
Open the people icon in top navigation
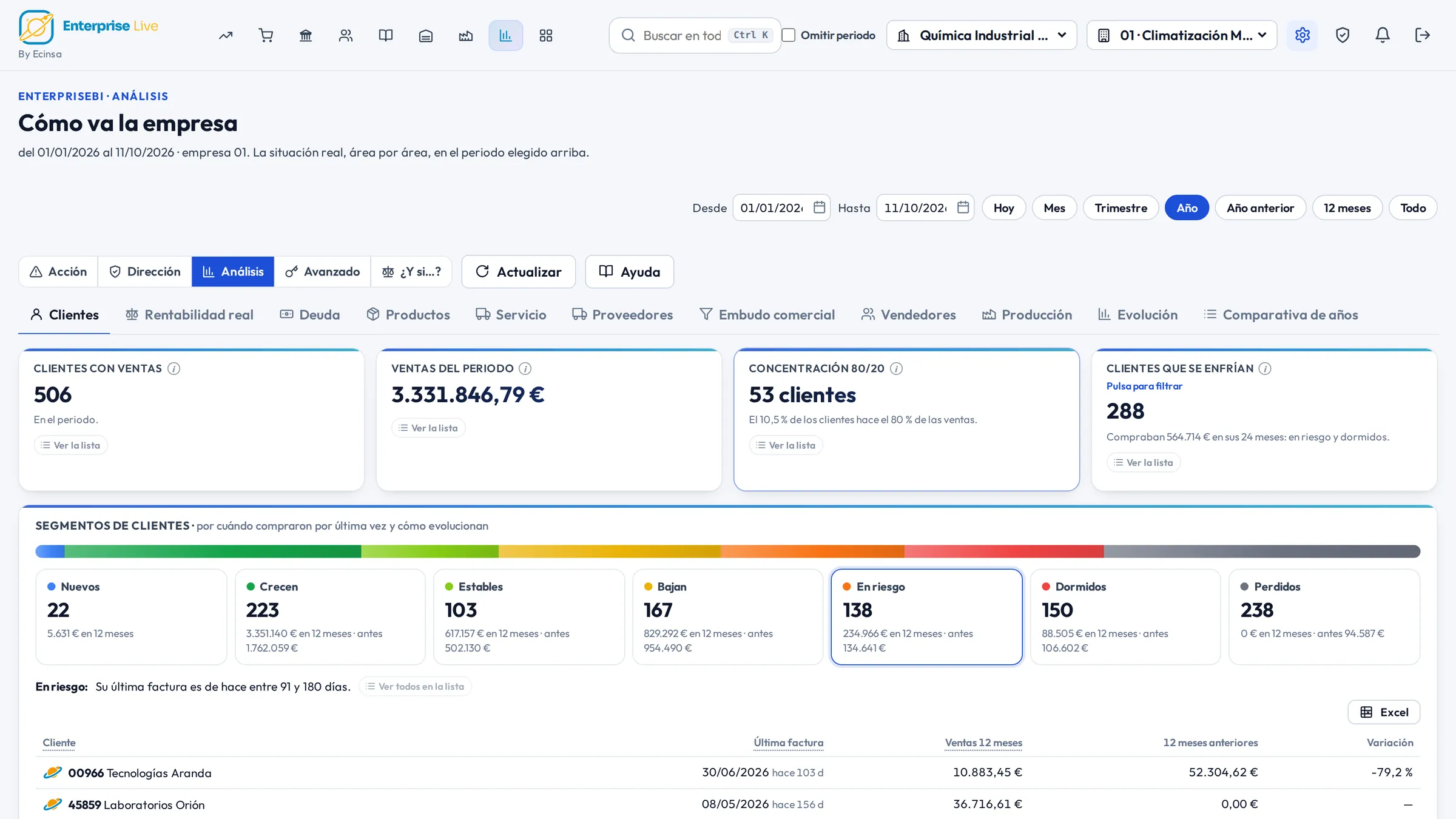point(346,35)
